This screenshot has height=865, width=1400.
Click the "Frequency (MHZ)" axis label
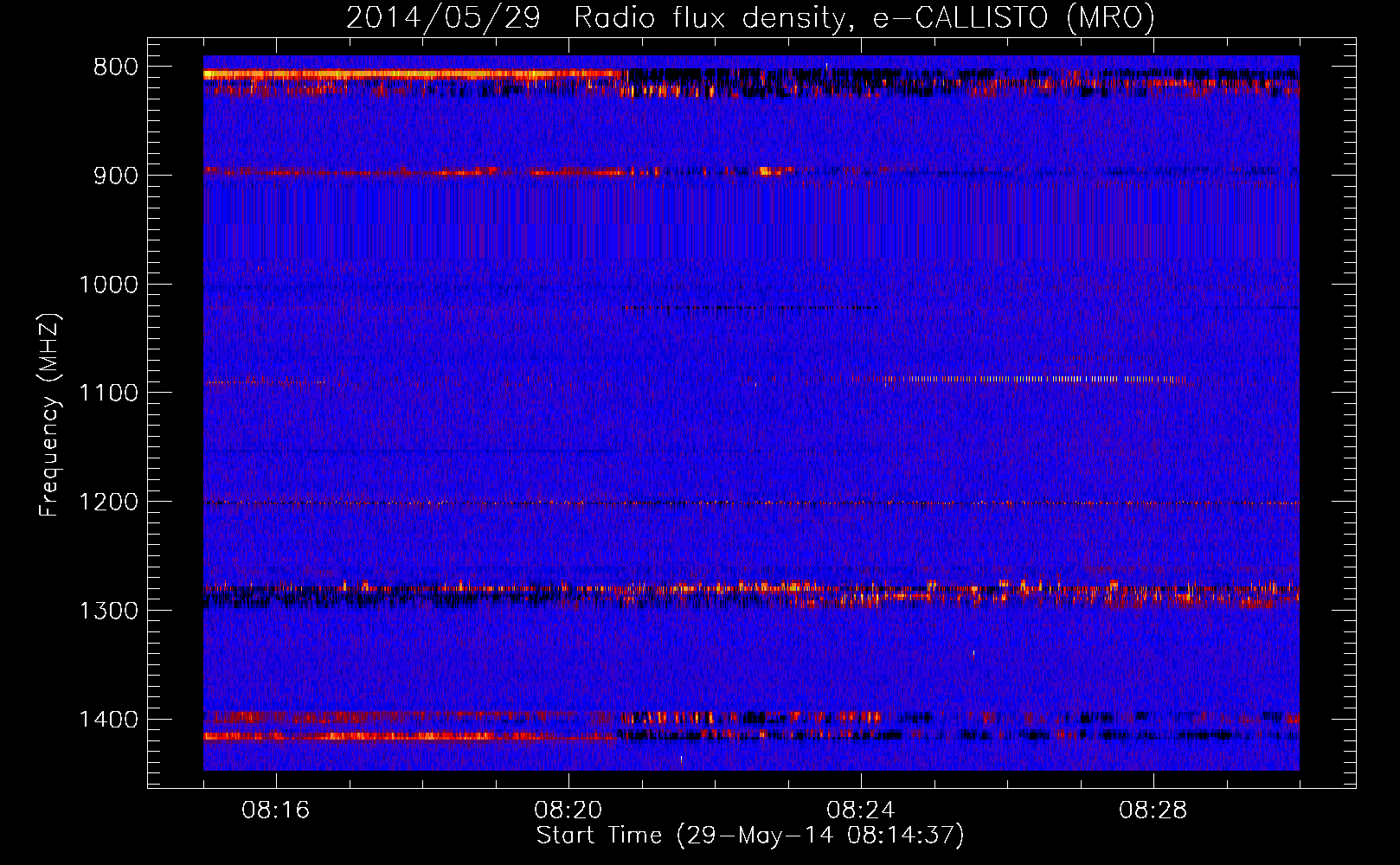[49, 415]
